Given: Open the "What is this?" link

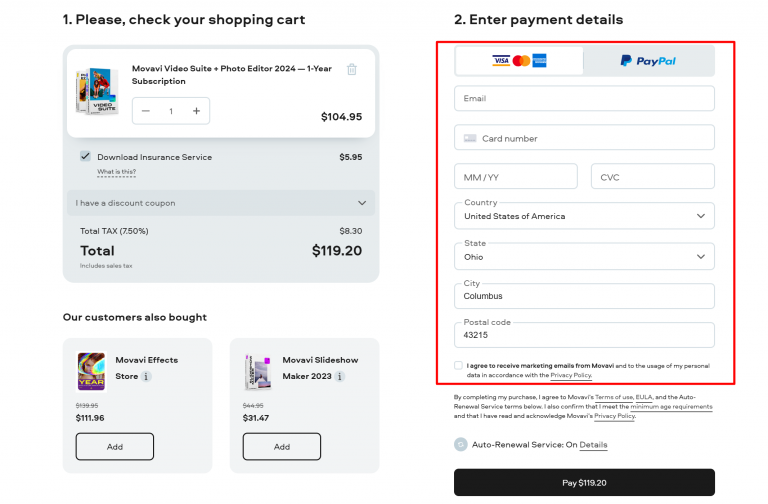Looking at the screenshot, I should pos(116,172).
